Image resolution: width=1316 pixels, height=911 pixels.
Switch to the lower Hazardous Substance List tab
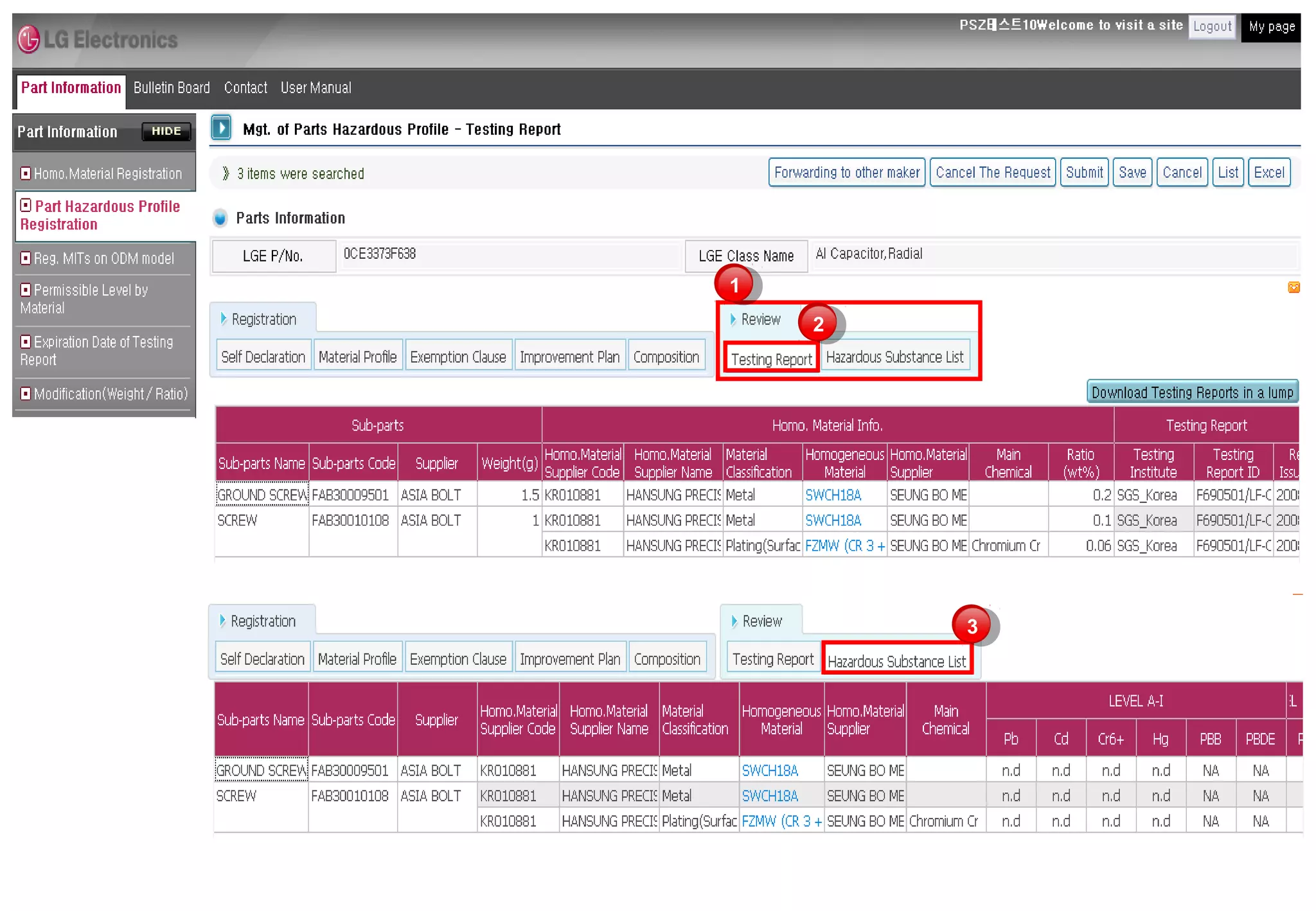pyautogui.click(x=896, y=661)
